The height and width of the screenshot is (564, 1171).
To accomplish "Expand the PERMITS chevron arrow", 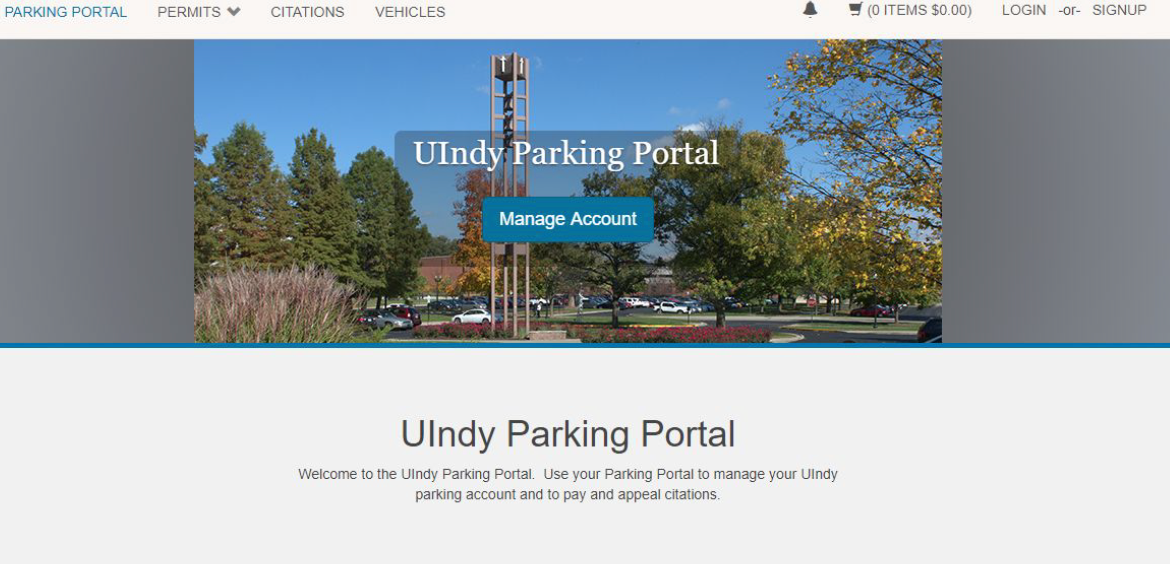I will 234,12.
